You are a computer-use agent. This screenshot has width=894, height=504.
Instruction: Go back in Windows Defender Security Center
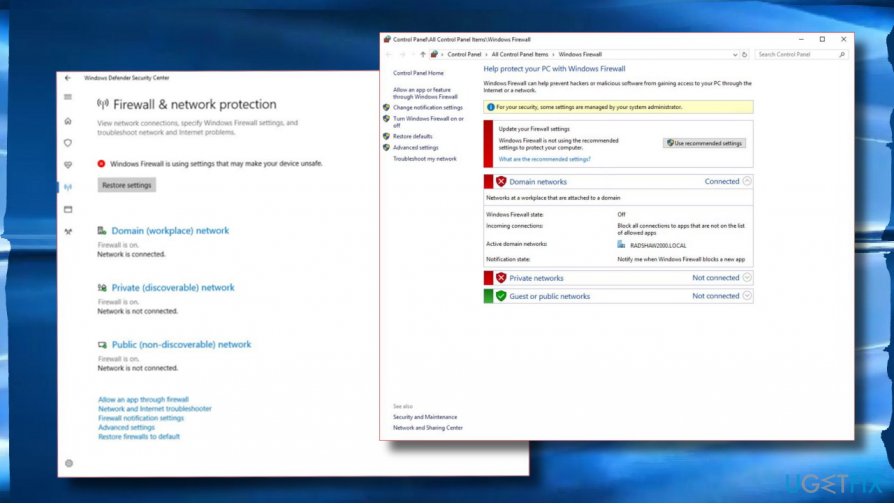[x=68, y=78]
